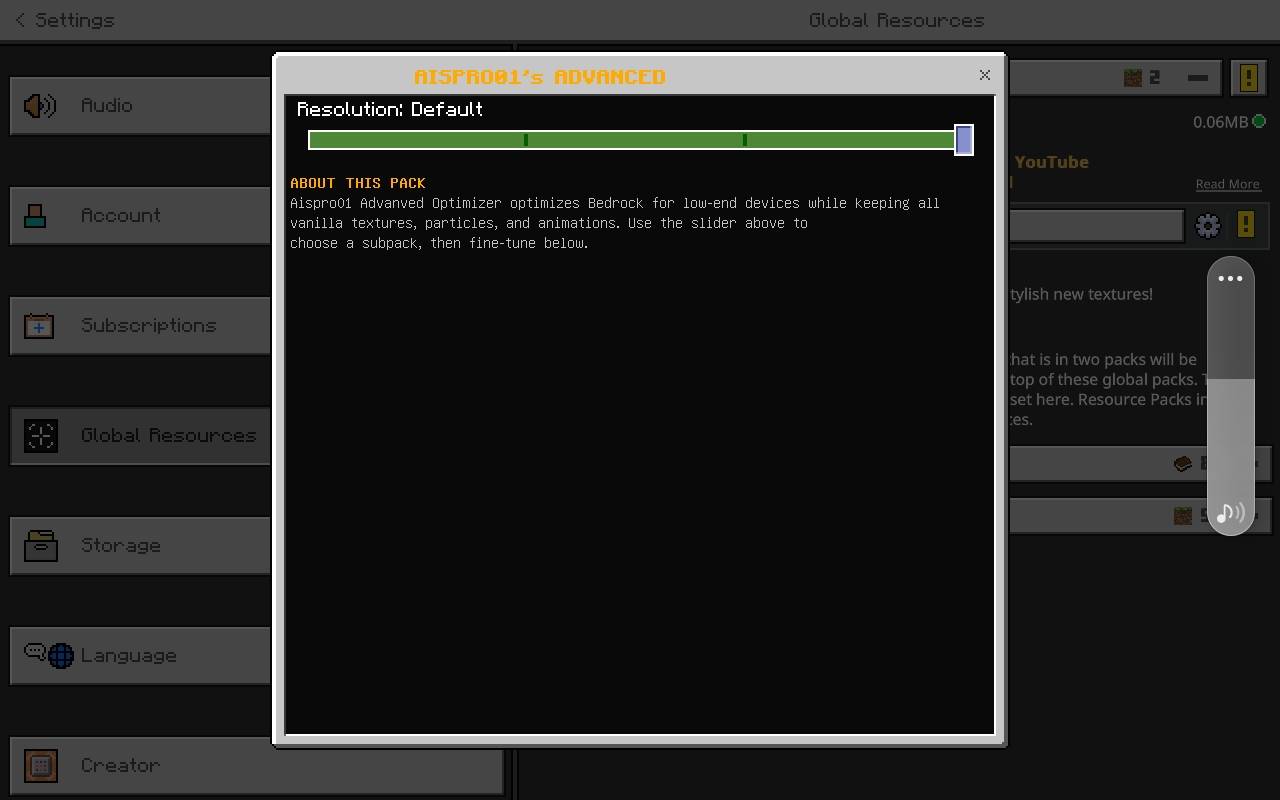The width and height of the screenshot is (1280, 800).
Task: Click the Global Resources header title
Action: [x=896, y=20]
